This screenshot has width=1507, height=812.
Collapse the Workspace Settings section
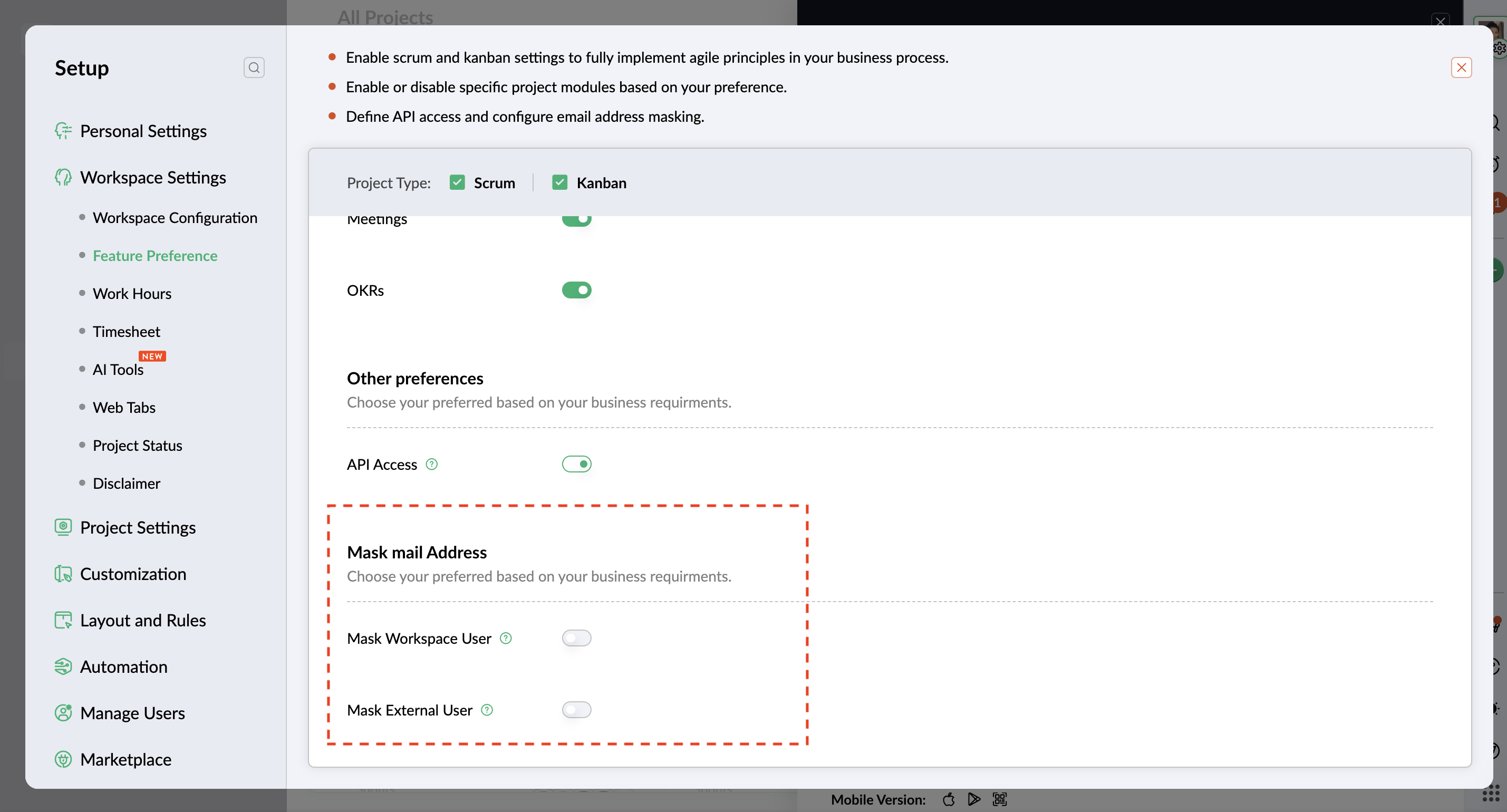pyautogui.click(x=153, y=177)
